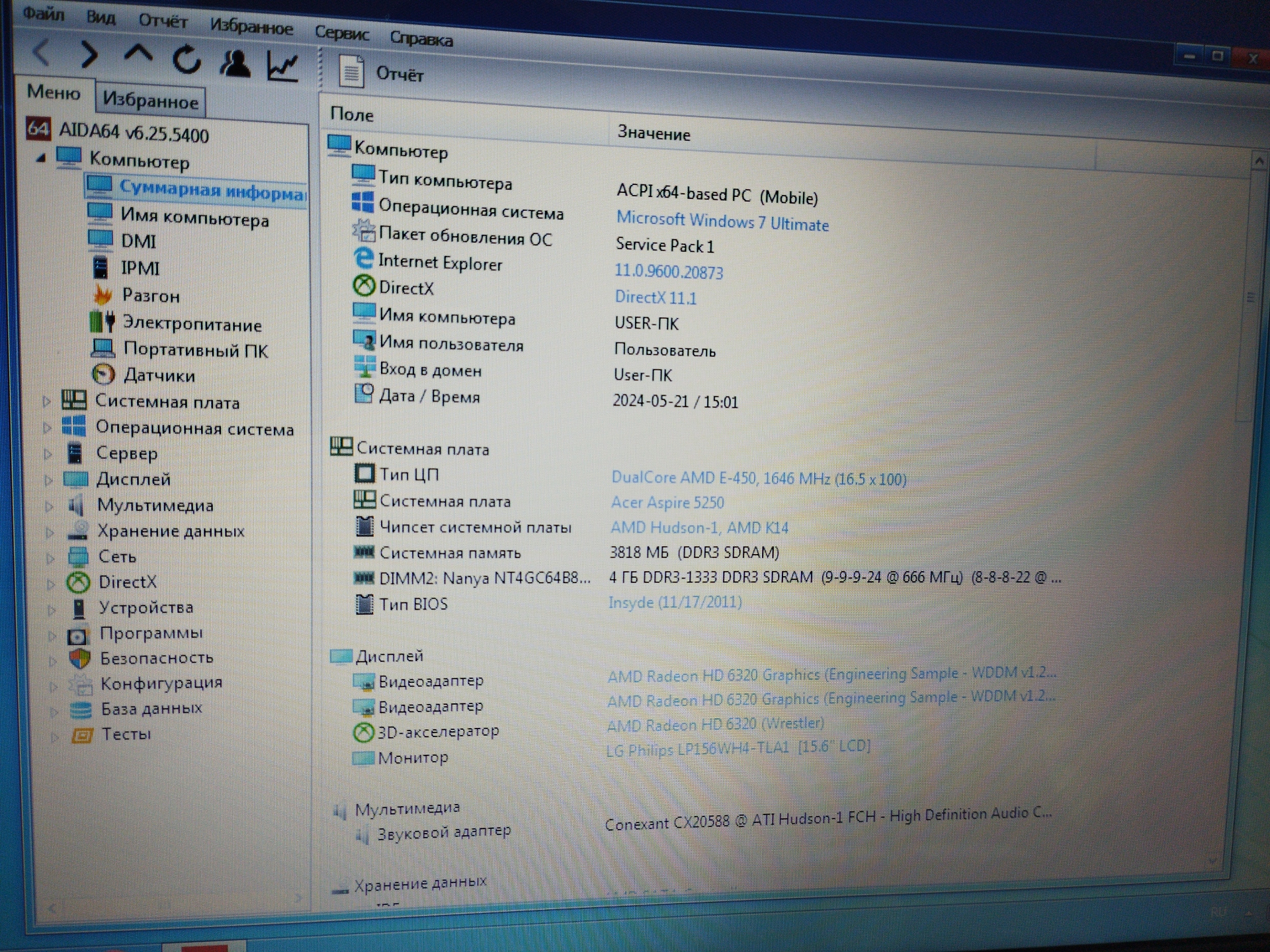Open Microsoft Windows 7 Ultimate link

point(722,221)
